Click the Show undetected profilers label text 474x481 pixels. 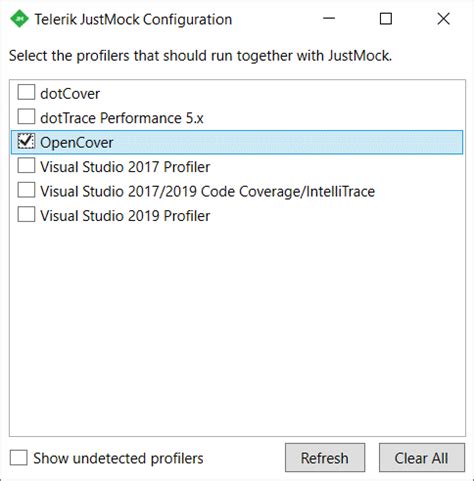(118, 458)
